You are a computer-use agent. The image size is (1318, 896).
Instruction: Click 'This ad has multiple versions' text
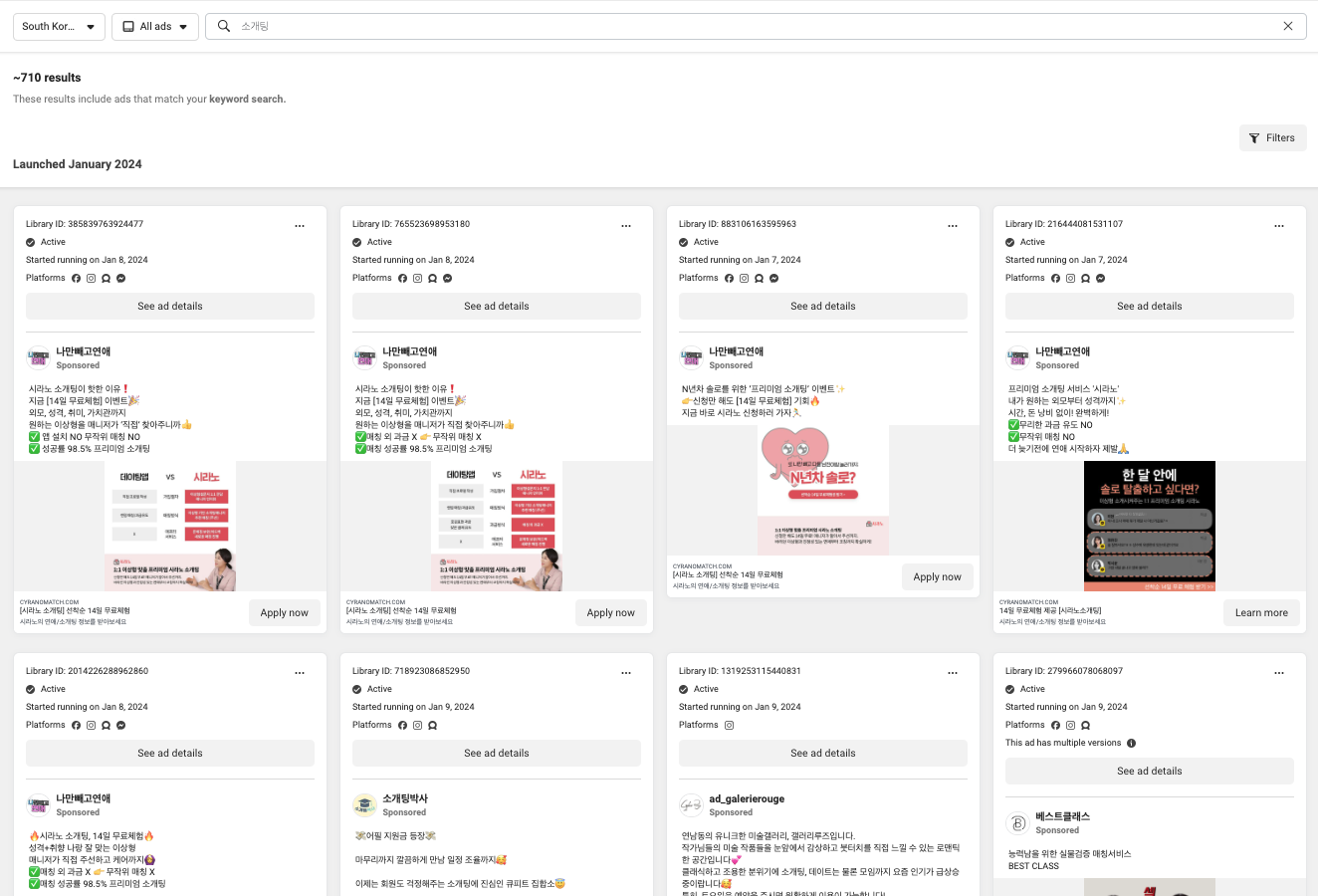(x=1063, y=744)
